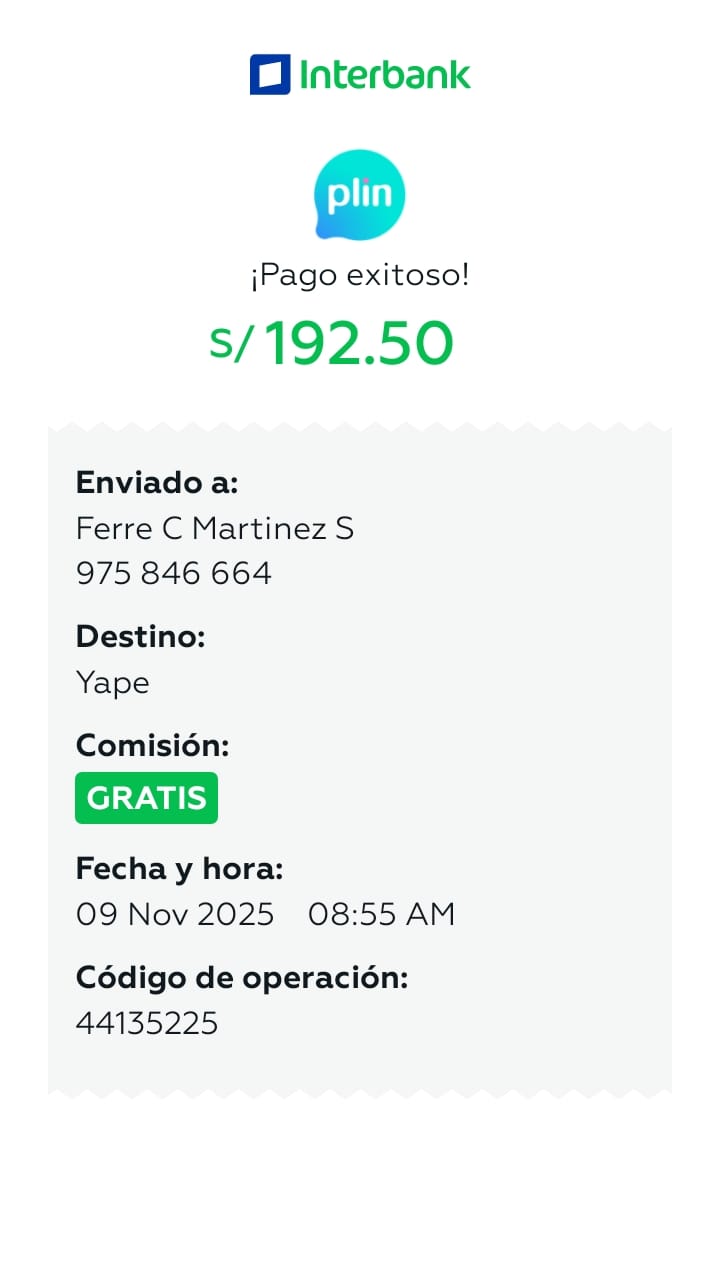Click the Comisión: label
The image size is (720, 1270).
point(153,745)
